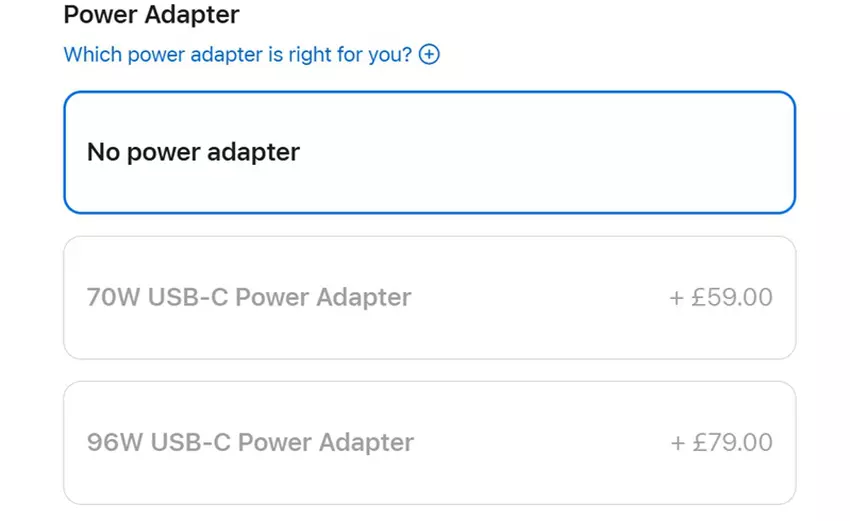Viewport: 850px width, 521px height.
Task: Open "Which power adapter is right for you?" link
Action: click(x=237, y=54)
